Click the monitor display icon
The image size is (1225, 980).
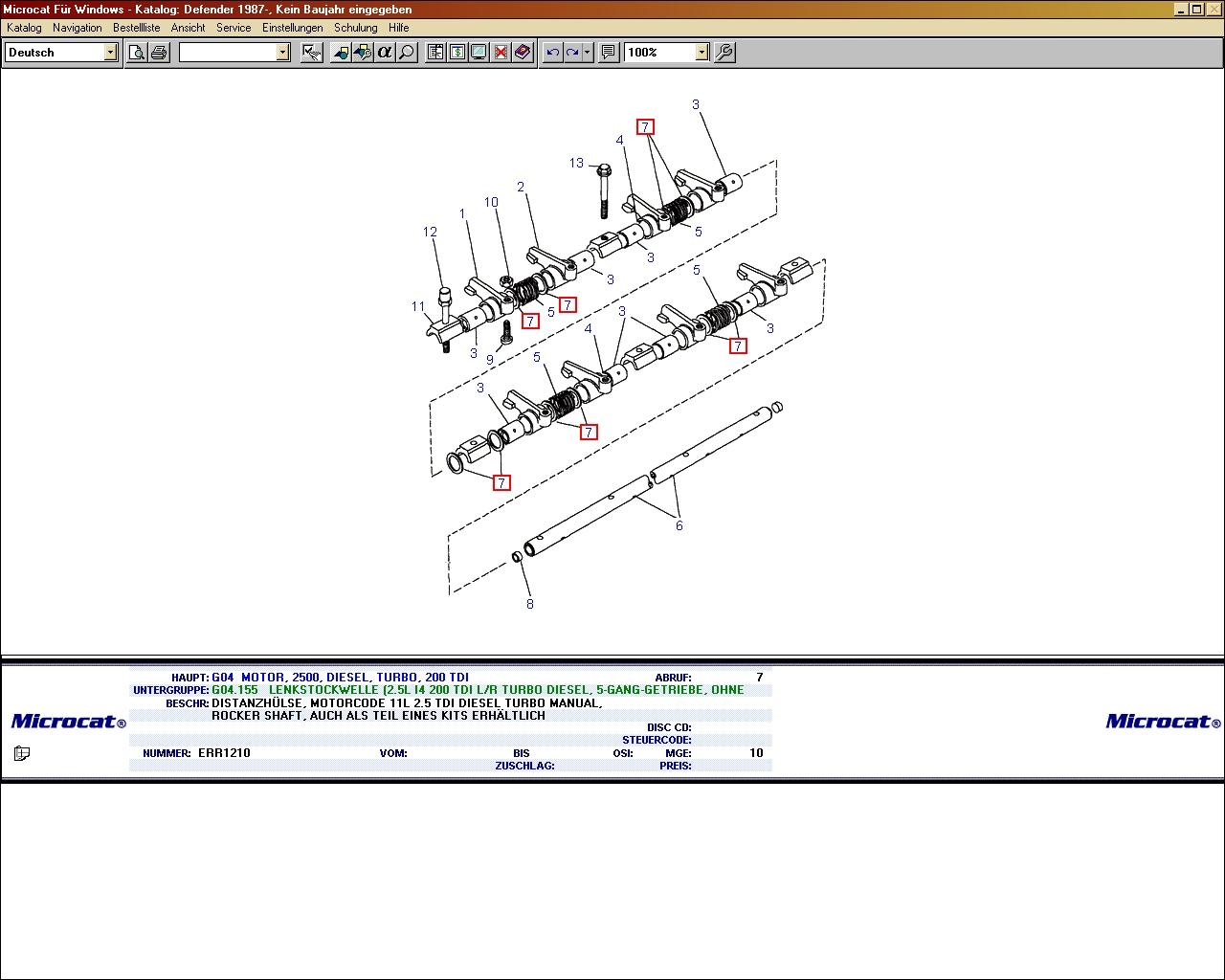479,52
